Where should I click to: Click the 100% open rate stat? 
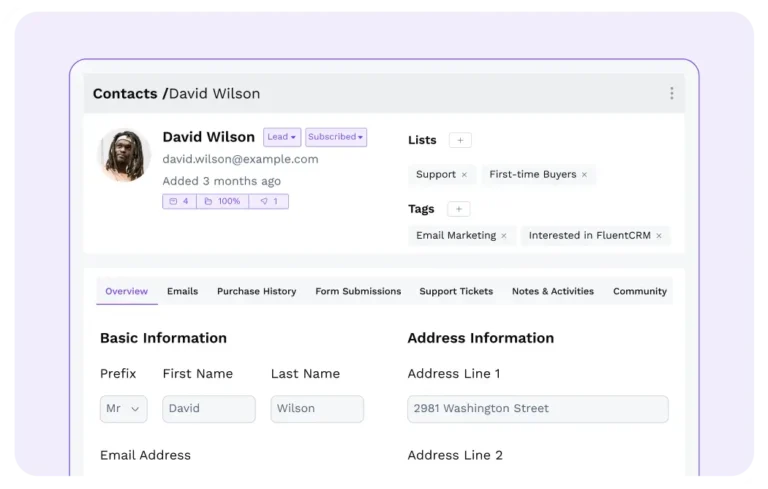click(x=222, y=201)
